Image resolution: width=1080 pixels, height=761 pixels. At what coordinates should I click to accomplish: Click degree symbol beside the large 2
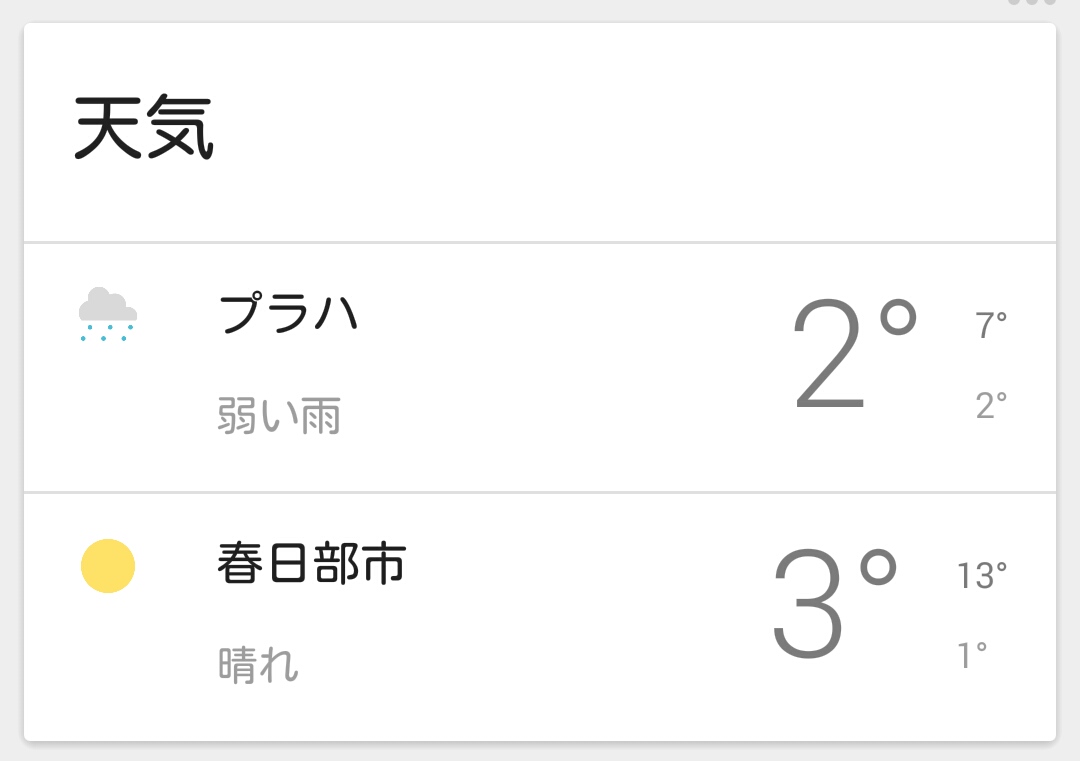coord(898,320)
